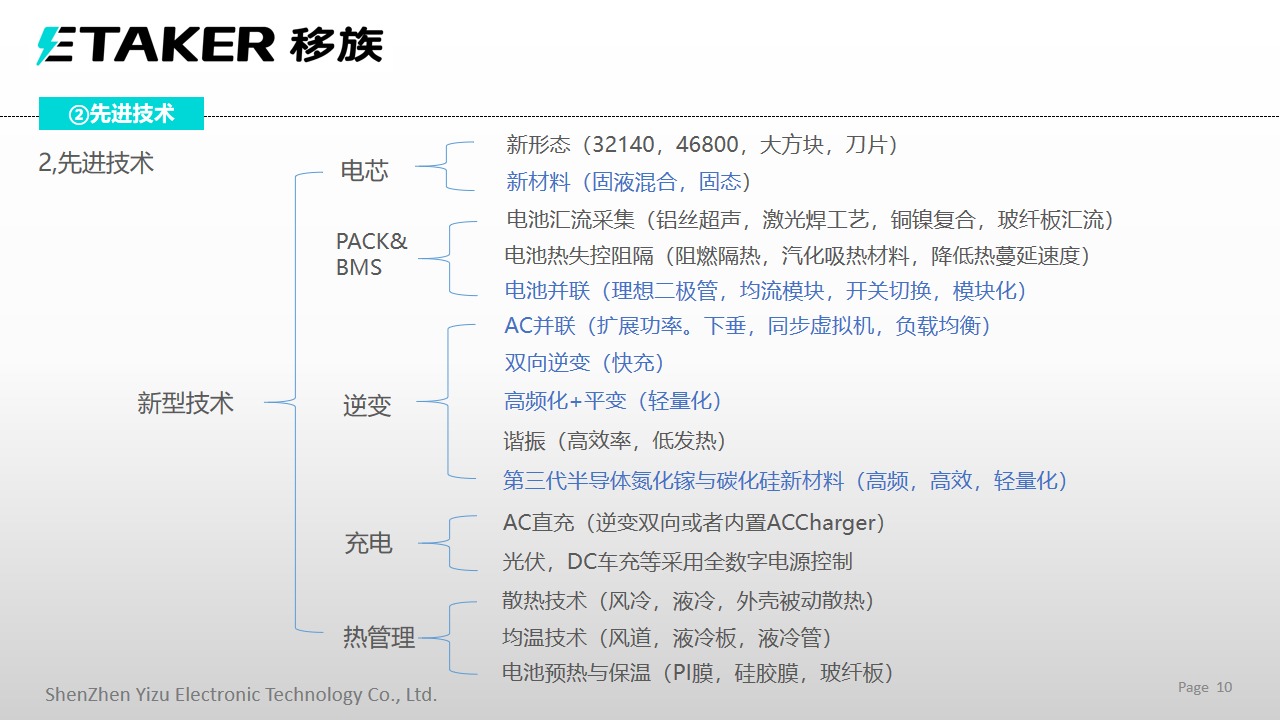Select the root node 新型技术
This screenshot has width=1280, height=720.
(185, 403)
